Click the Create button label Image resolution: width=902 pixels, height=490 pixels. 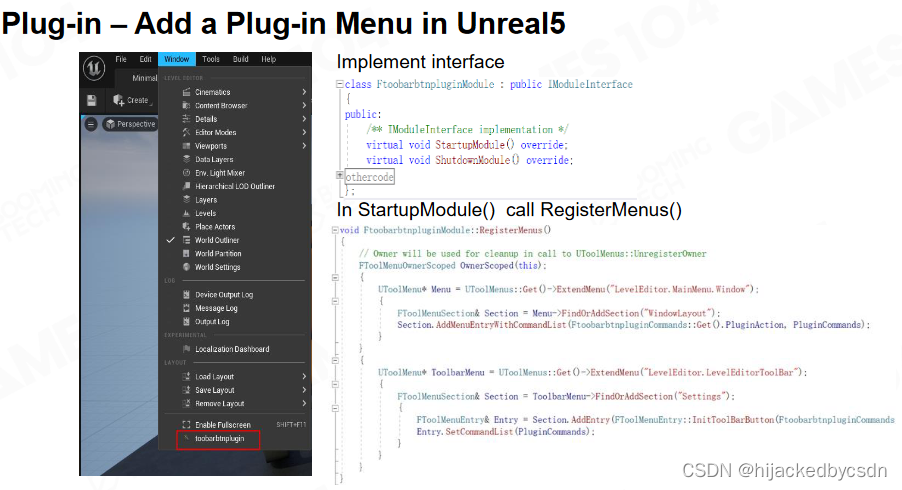(x=138, y=100)
